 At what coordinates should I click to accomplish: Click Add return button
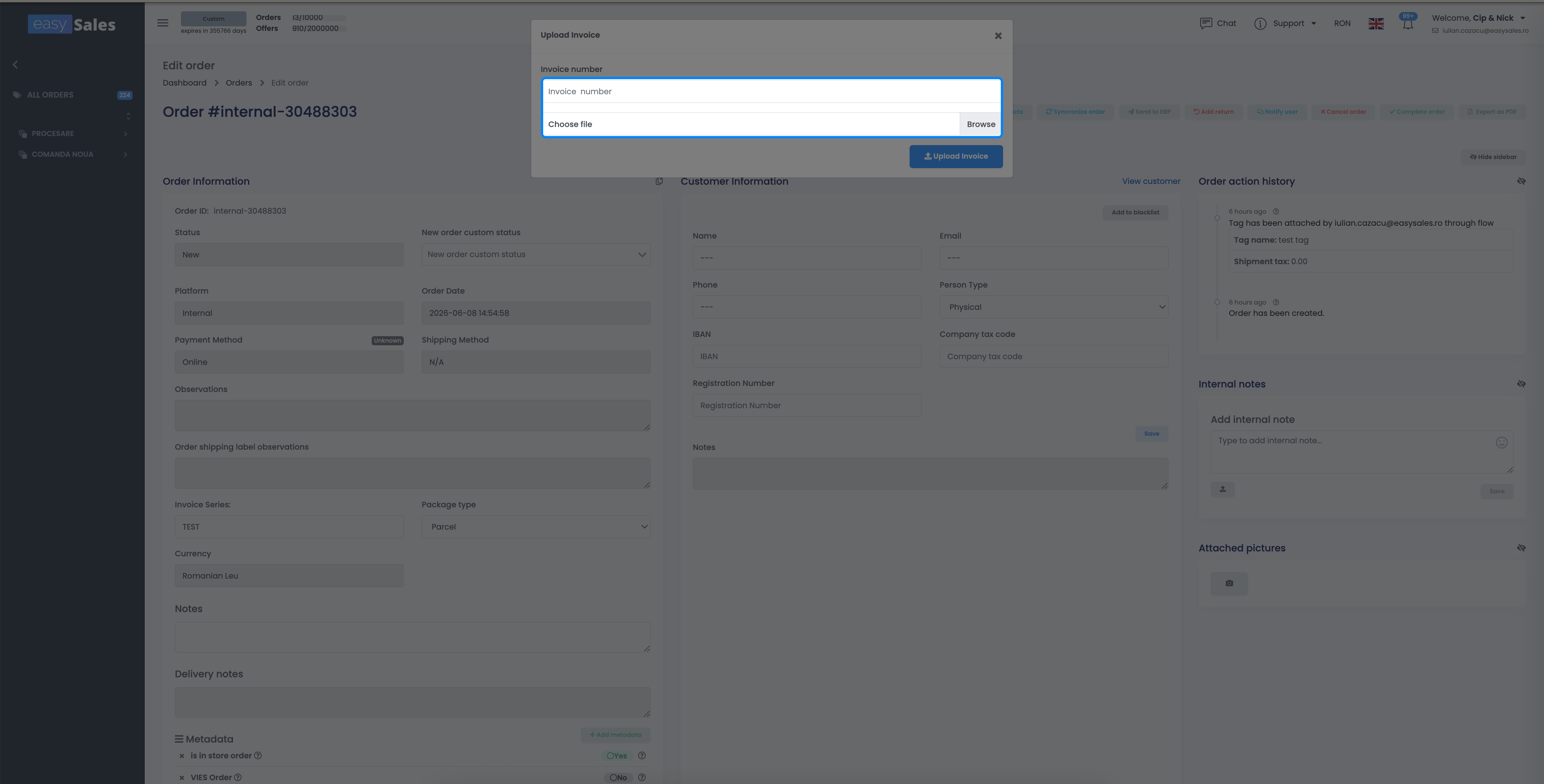(x=1213, y=112)
